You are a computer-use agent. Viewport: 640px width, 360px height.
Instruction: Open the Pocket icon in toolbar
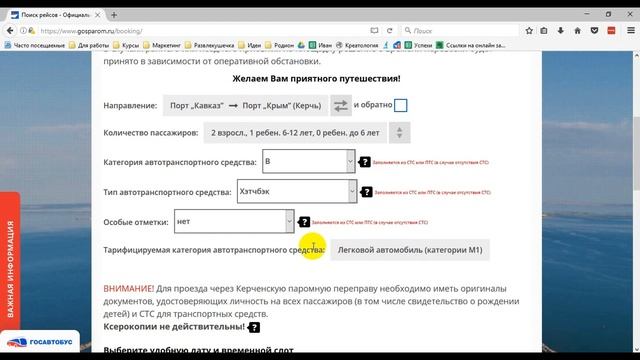594,31
